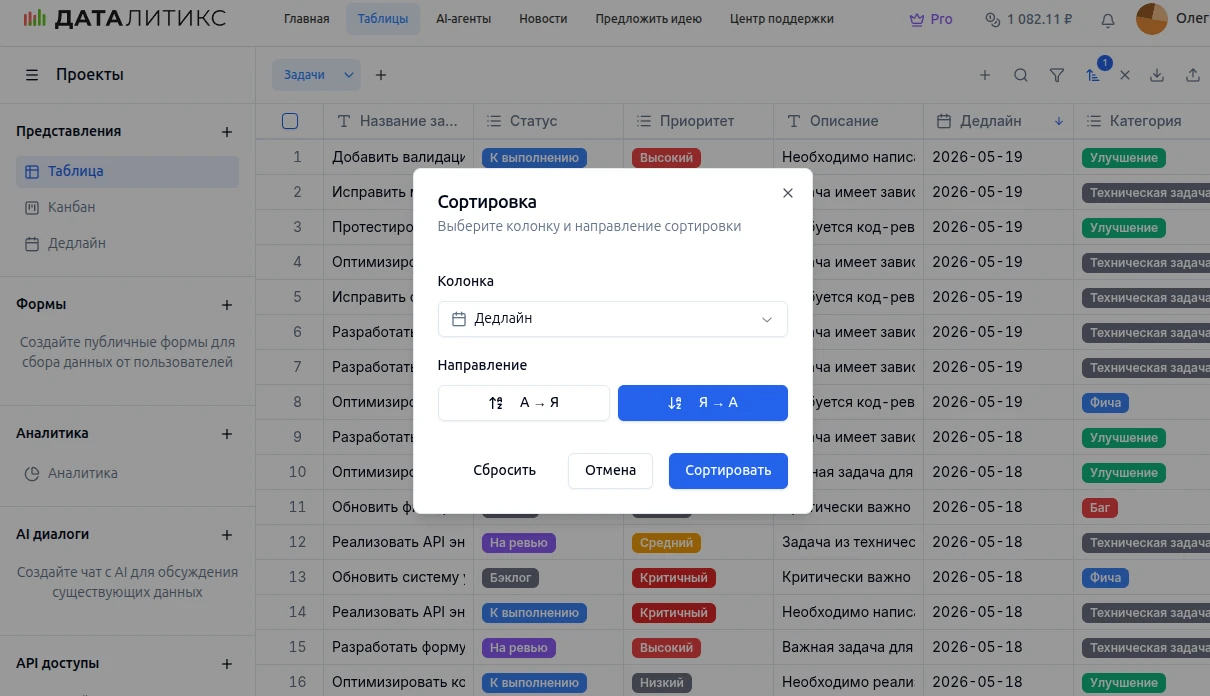Image resolution: width=1210 pixels, height=696 pixels.
Task: Add a new view in Представления
Action: 227,132
